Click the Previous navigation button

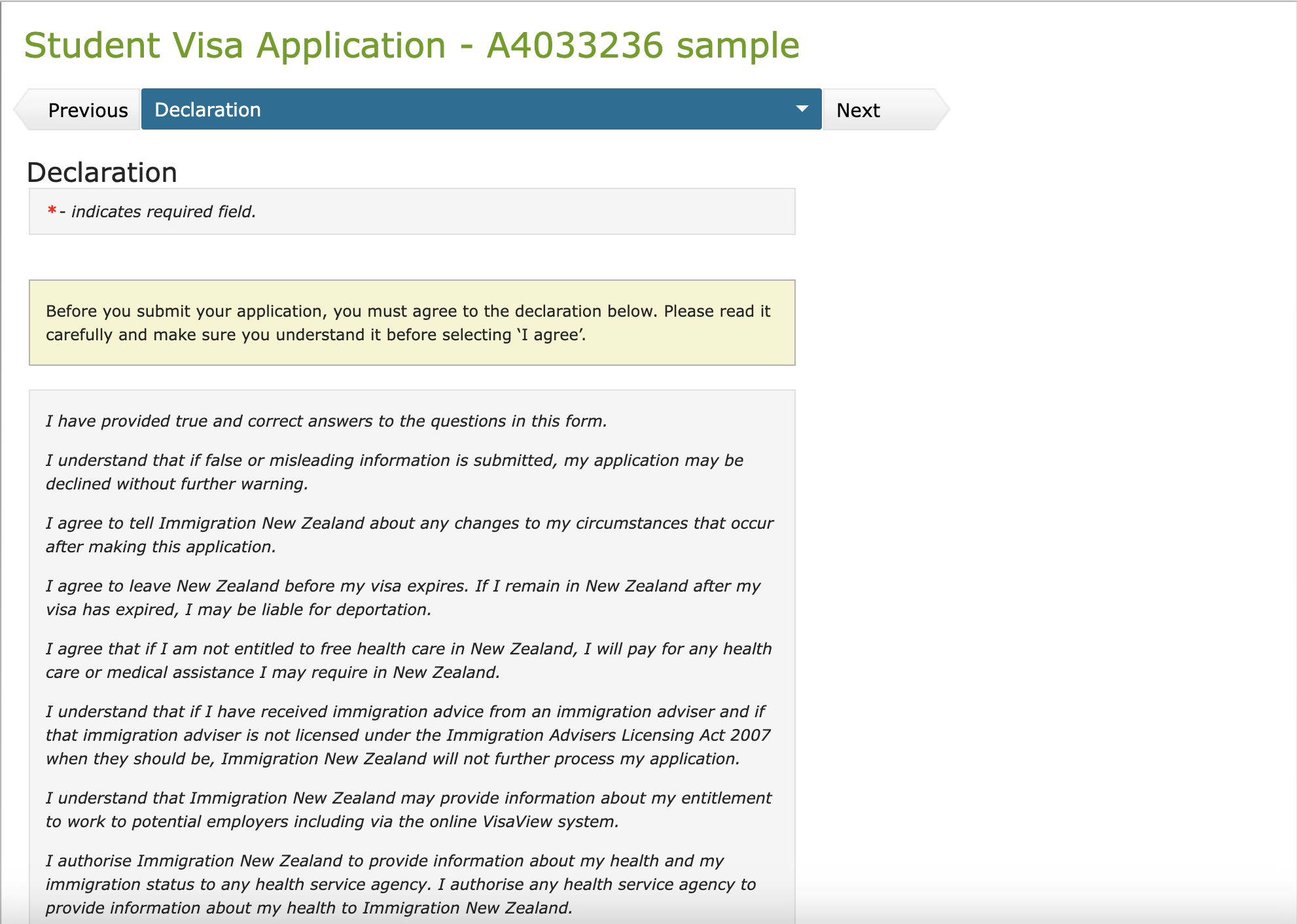point(87,110)
